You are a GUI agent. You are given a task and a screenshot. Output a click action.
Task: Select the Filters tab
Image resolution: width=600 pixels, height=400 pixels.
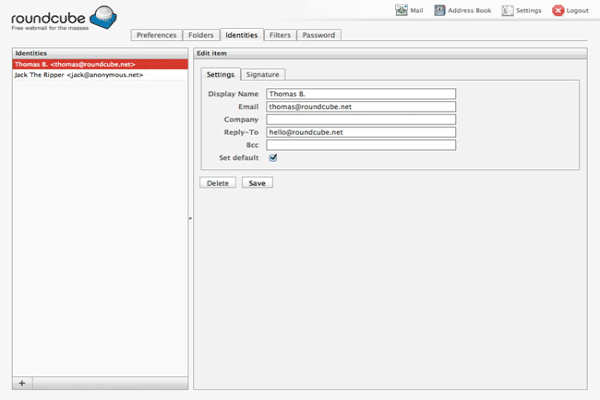click(x=280, y=35)
